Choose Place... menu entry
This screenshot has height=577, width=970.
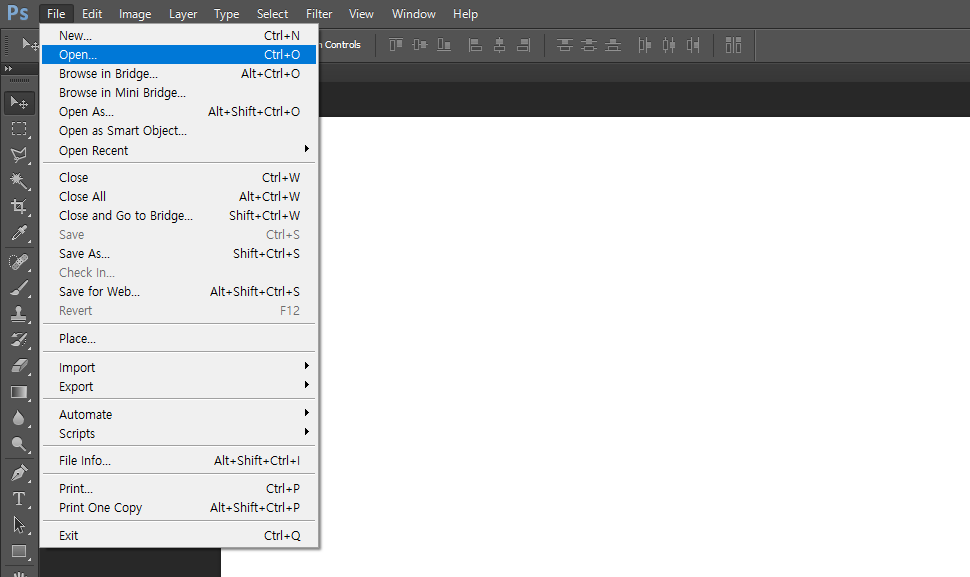coord(179,339)
